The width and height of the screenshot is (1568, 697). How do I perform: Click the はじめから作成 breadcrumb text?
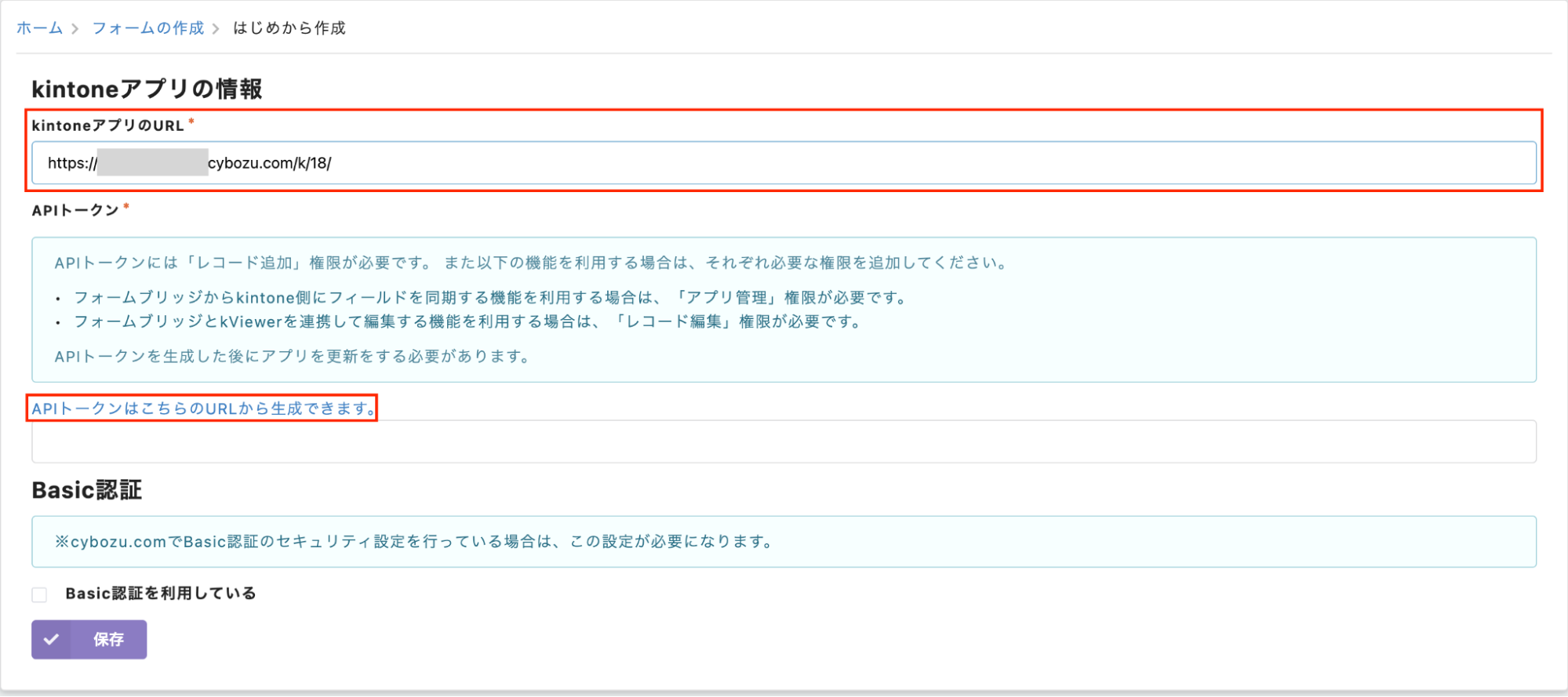[289, 28]
